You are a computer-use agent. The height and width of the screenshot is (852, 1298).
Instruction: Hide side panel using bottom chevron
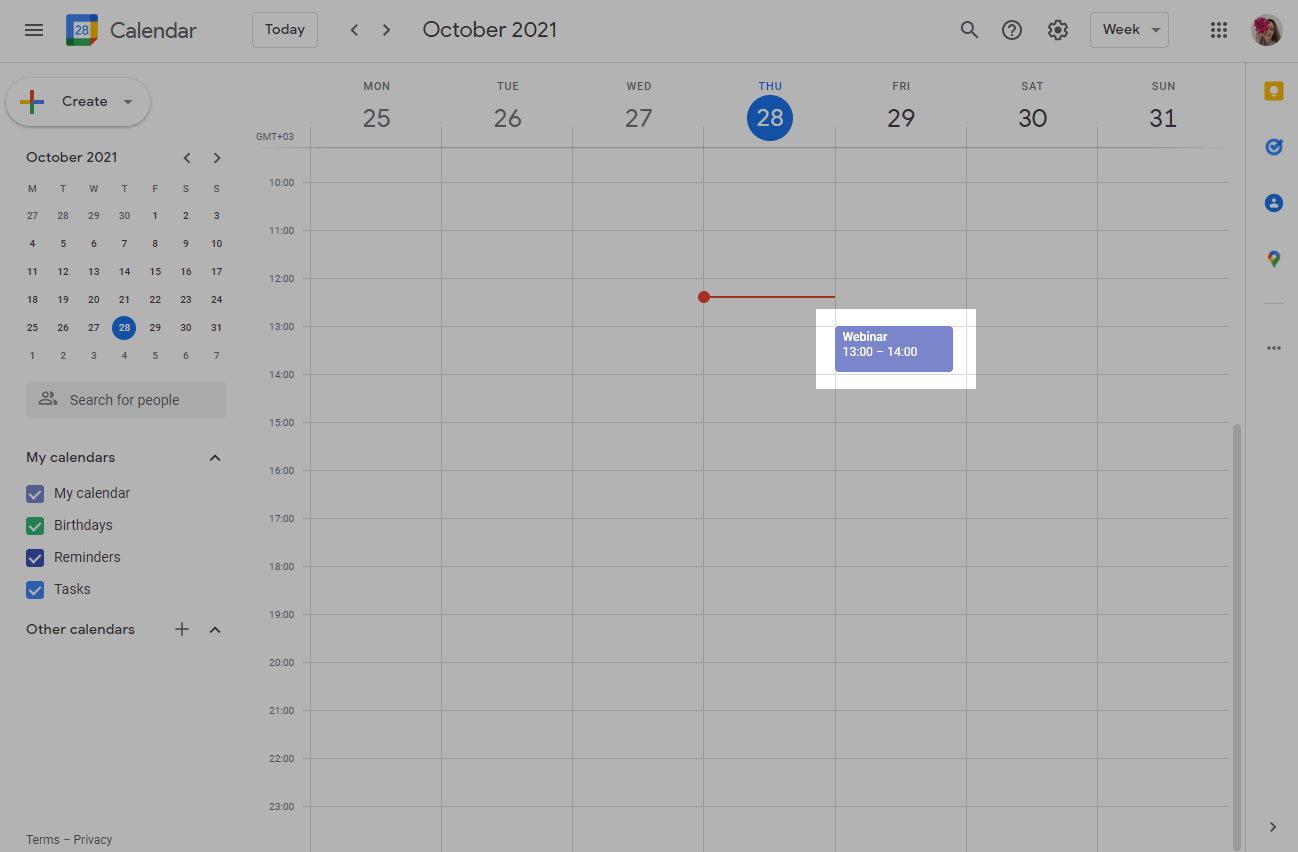[x=1273, y=827]
